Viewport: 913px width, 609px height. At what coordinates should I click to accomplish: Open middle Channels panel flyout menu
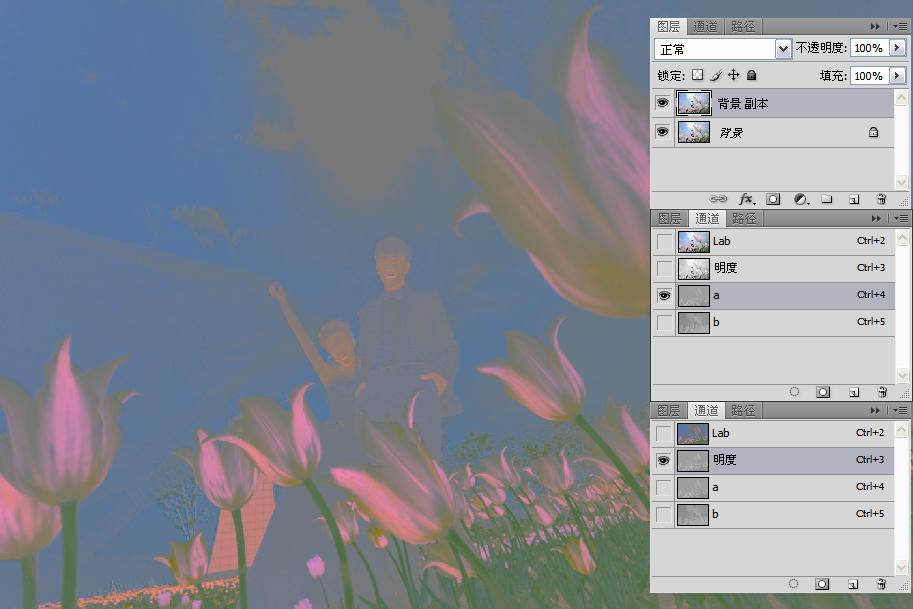(x=901, y=218)
